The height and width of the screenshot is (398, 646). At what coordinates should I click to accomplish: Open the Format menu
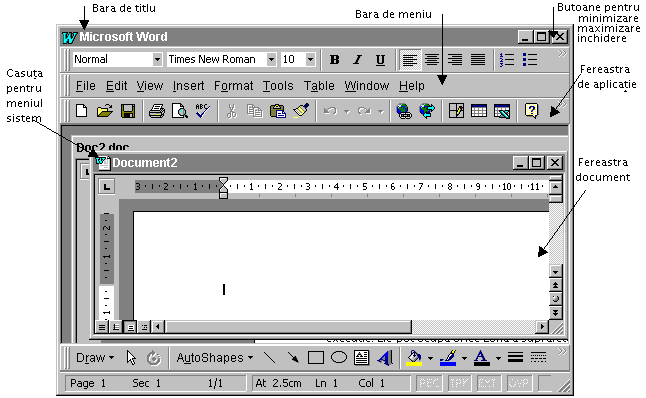click(x=233, y=86)
